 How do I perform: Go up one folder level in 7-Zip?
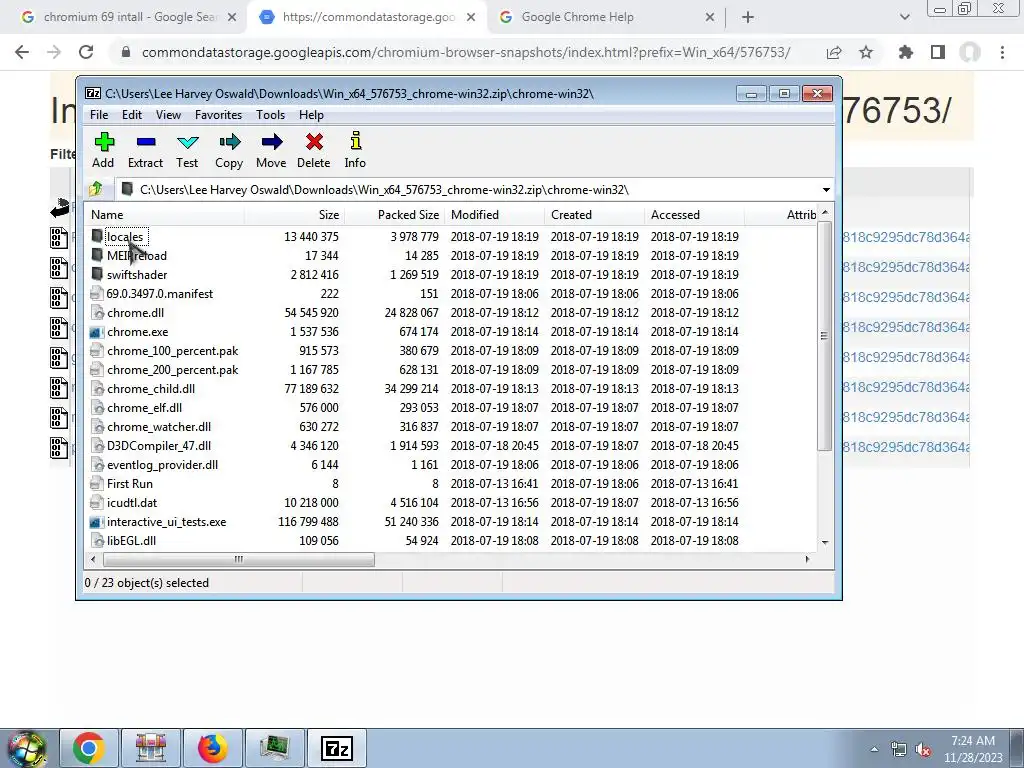point(96,189)
